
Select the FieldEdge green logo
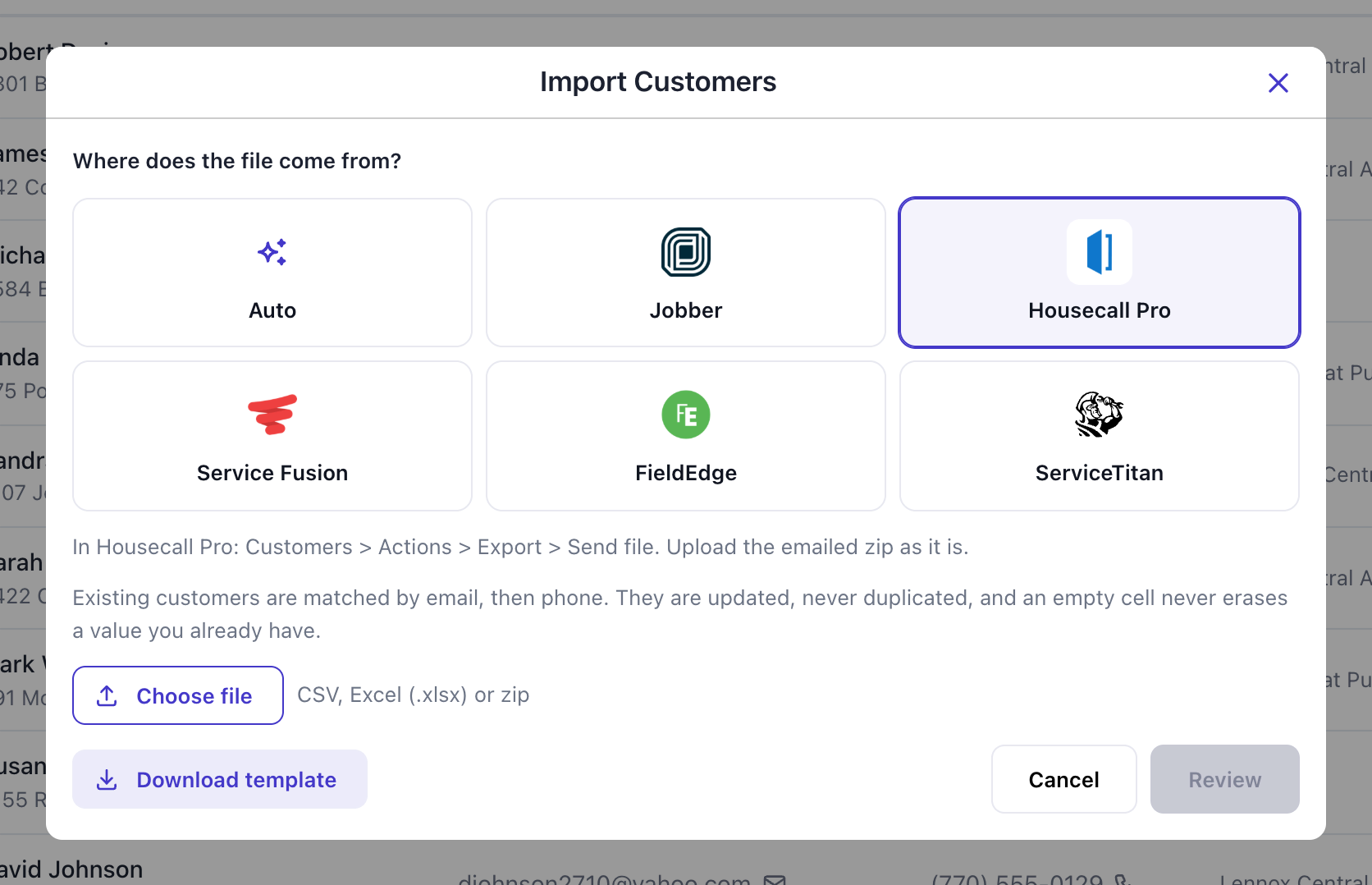point(686,415)
